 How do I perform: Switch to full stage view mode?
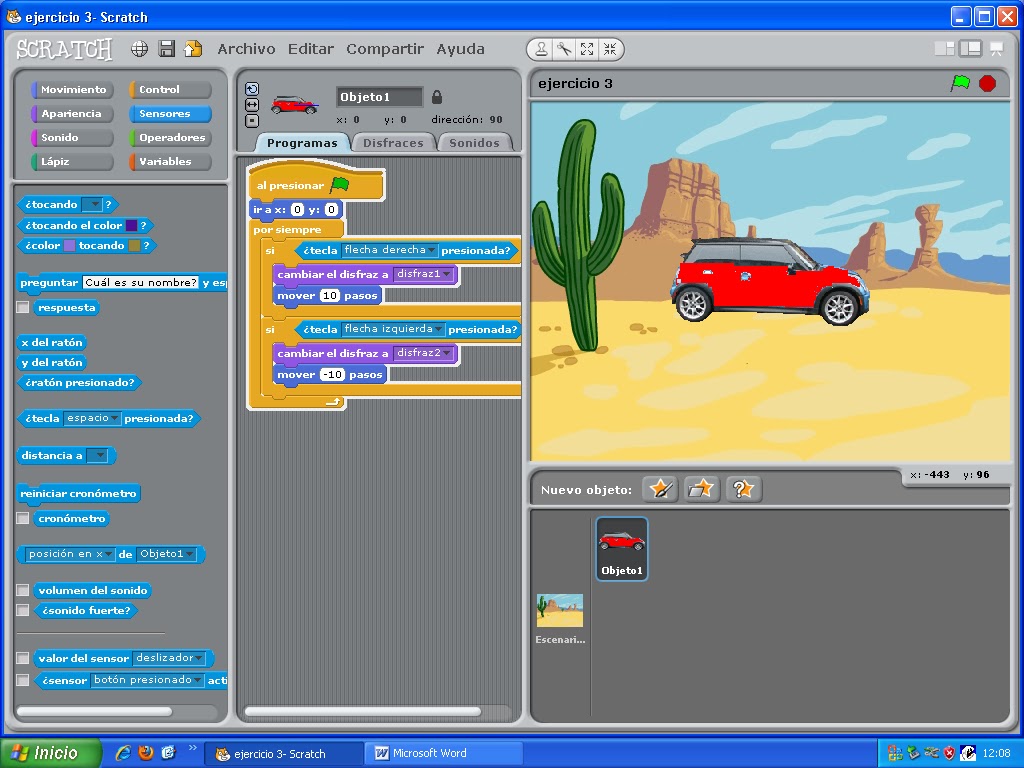pos(970,49)
